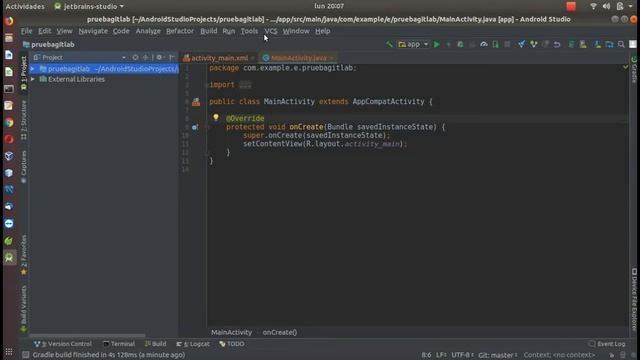The height and width of the screenshot is (360, 640).
Task: Open the Build tool window at bottom
Action: click(156, 344)
